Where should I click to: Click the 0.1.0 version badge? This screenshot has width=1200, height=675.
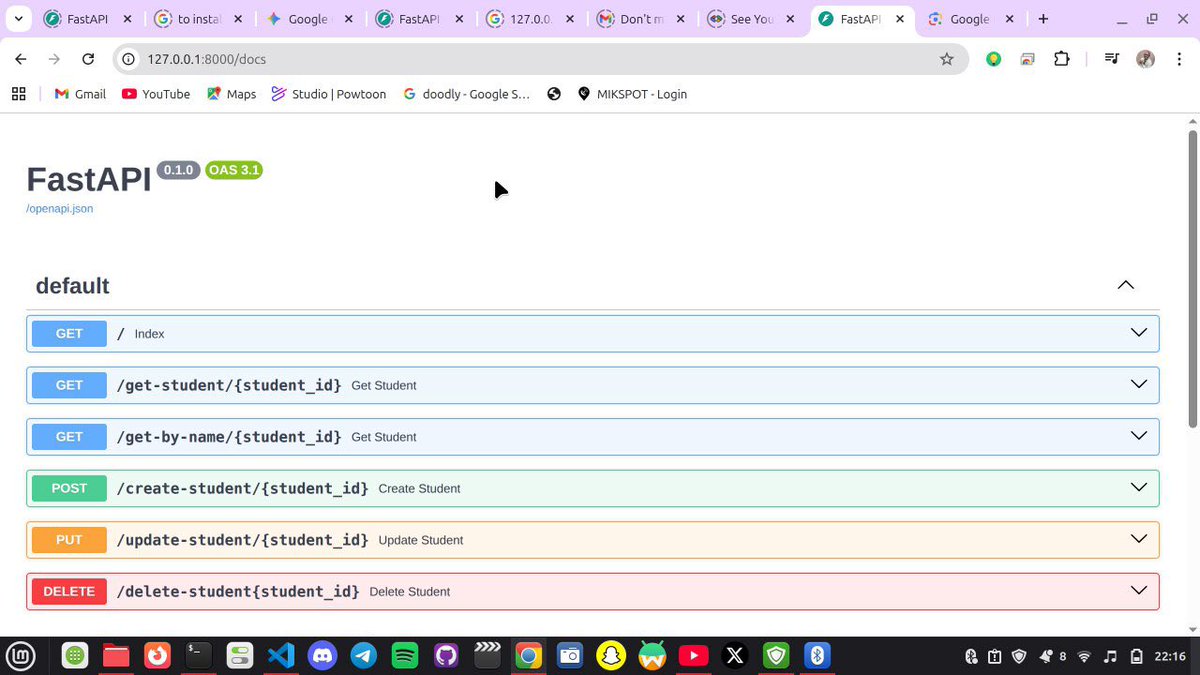178,170
